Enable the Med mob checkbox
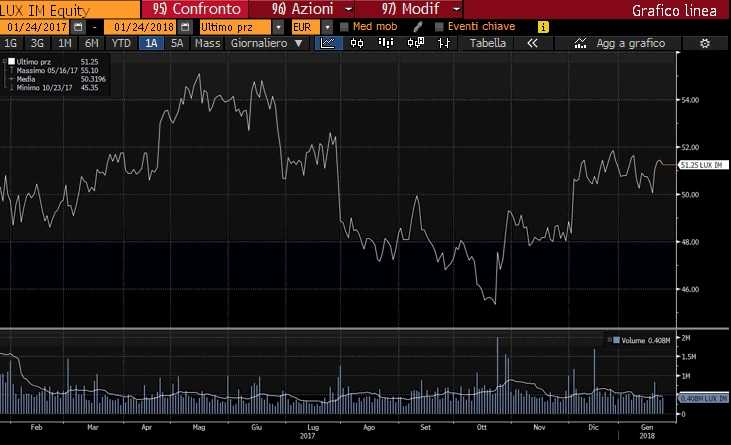731x445 pixels. pyautogui.click(x=344, y=27)
